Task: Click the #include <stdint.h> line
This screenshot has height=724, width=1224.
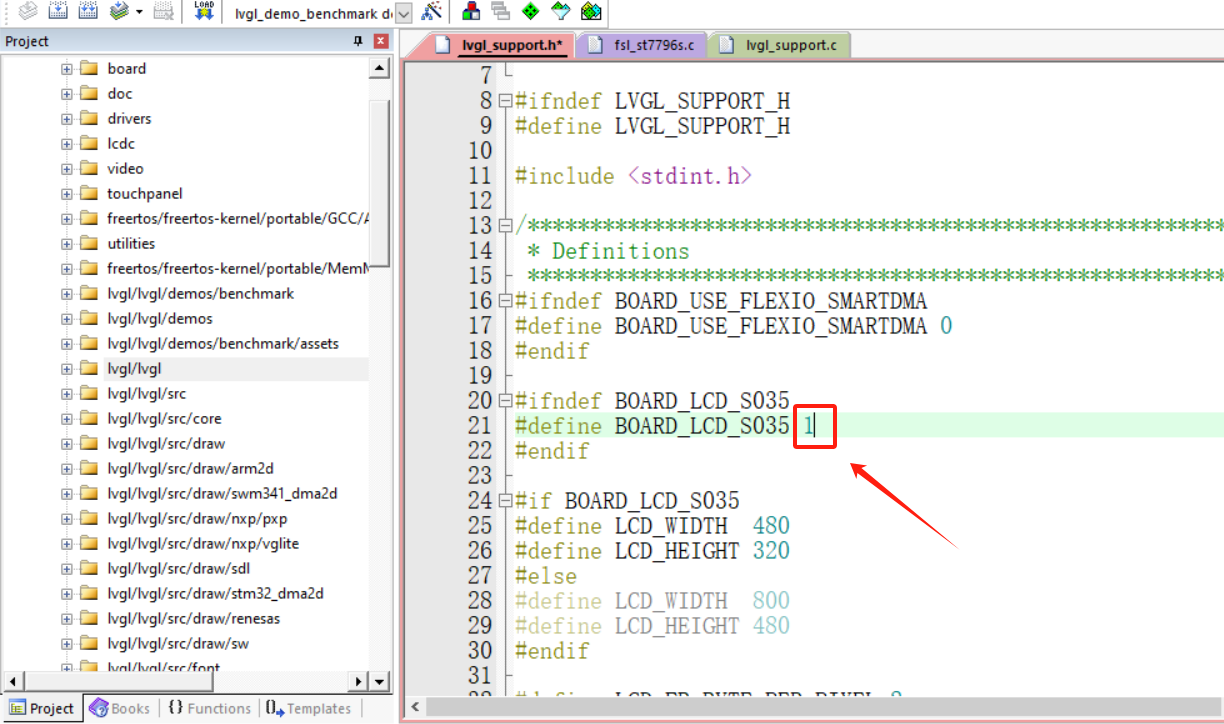Action: click(x=633, y=176)
